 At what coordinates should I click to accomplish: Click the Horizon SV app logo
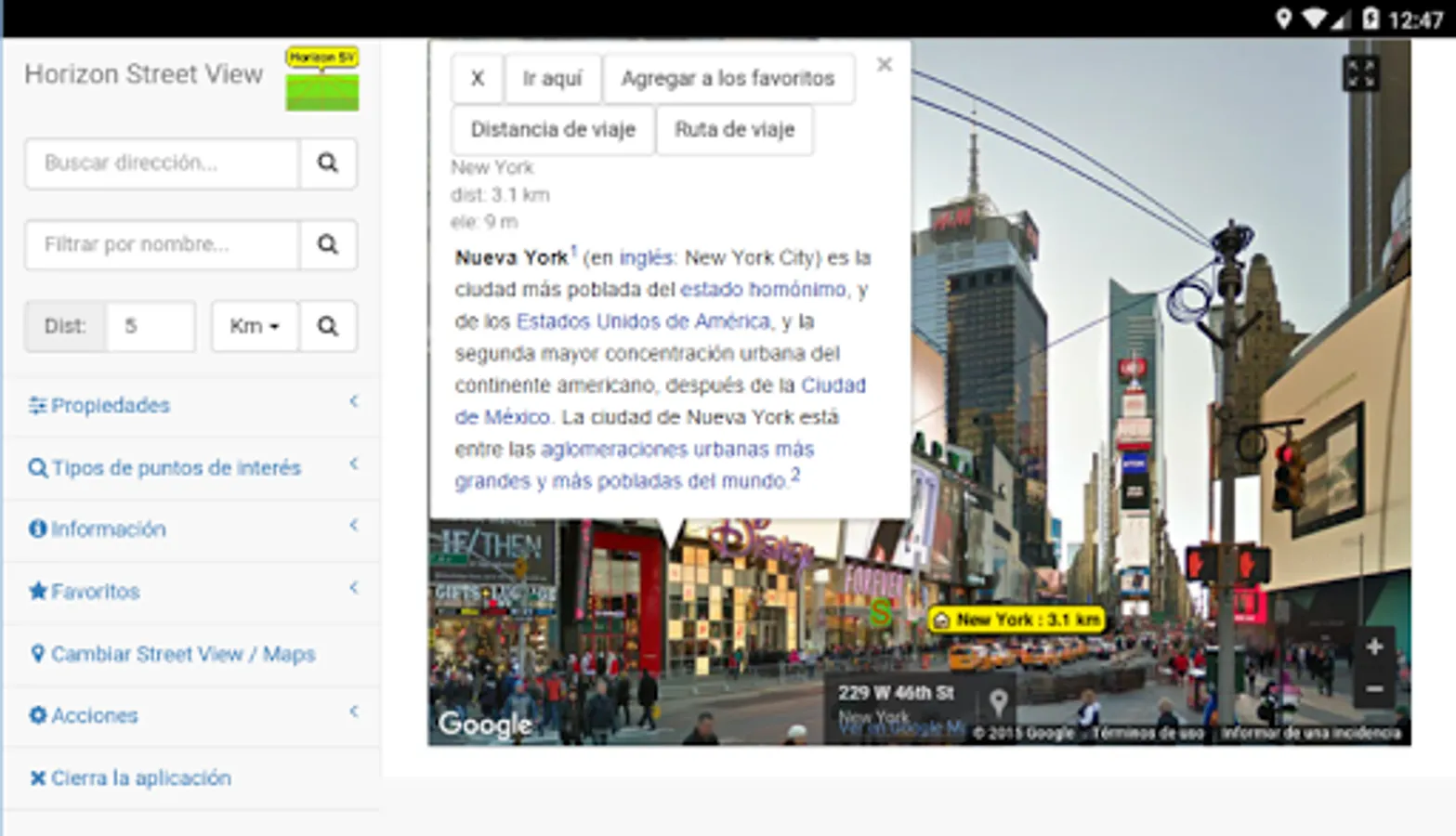(321, 79)
